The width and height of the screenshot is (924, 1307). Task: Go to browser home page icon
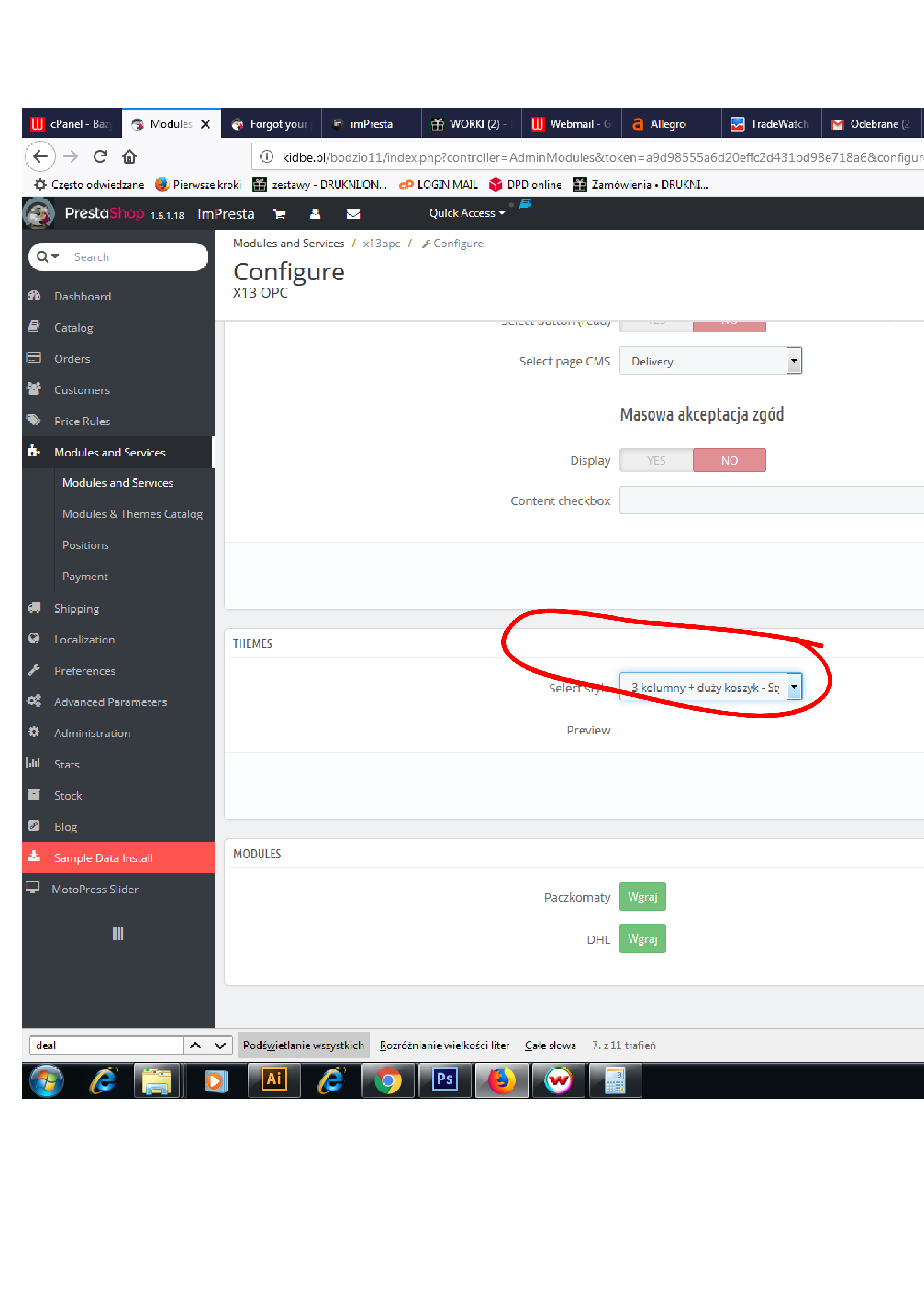coord(129,156)
